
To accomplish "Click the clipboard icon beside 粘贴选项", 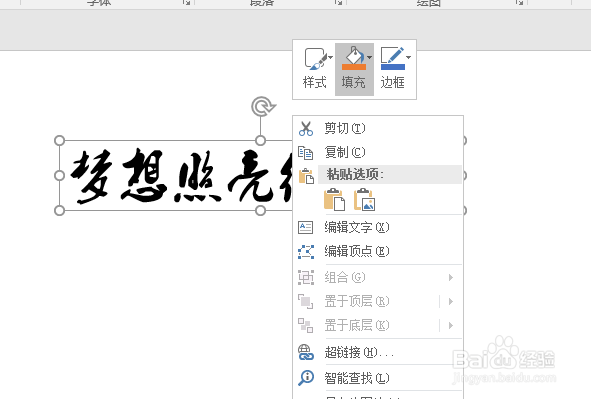I will pos(306,176).
